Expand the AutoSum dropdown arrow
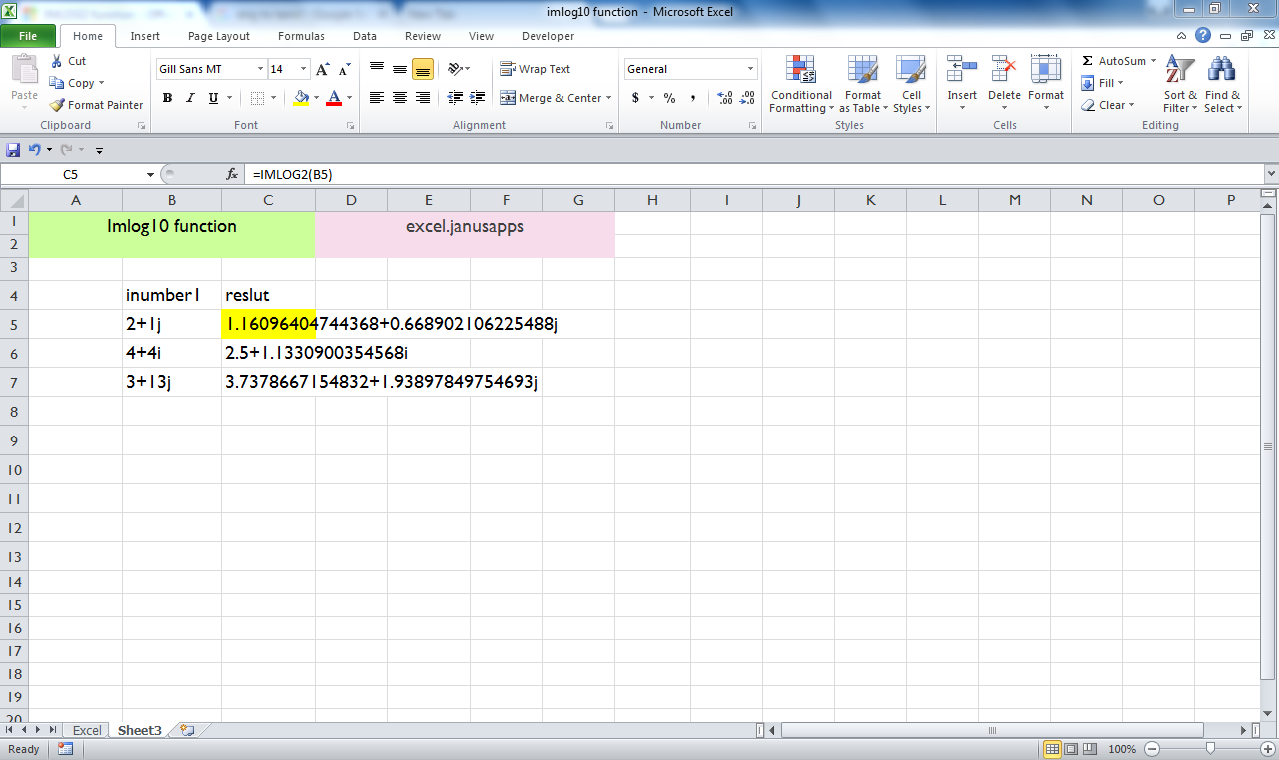 coord(1153,61)
